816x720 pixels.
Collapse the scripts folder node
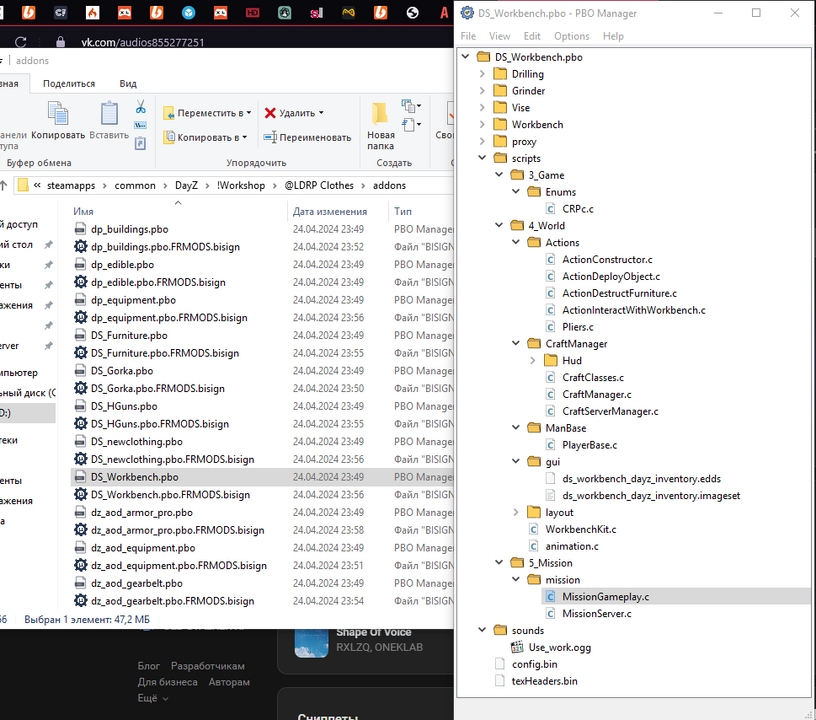(482, 158)
